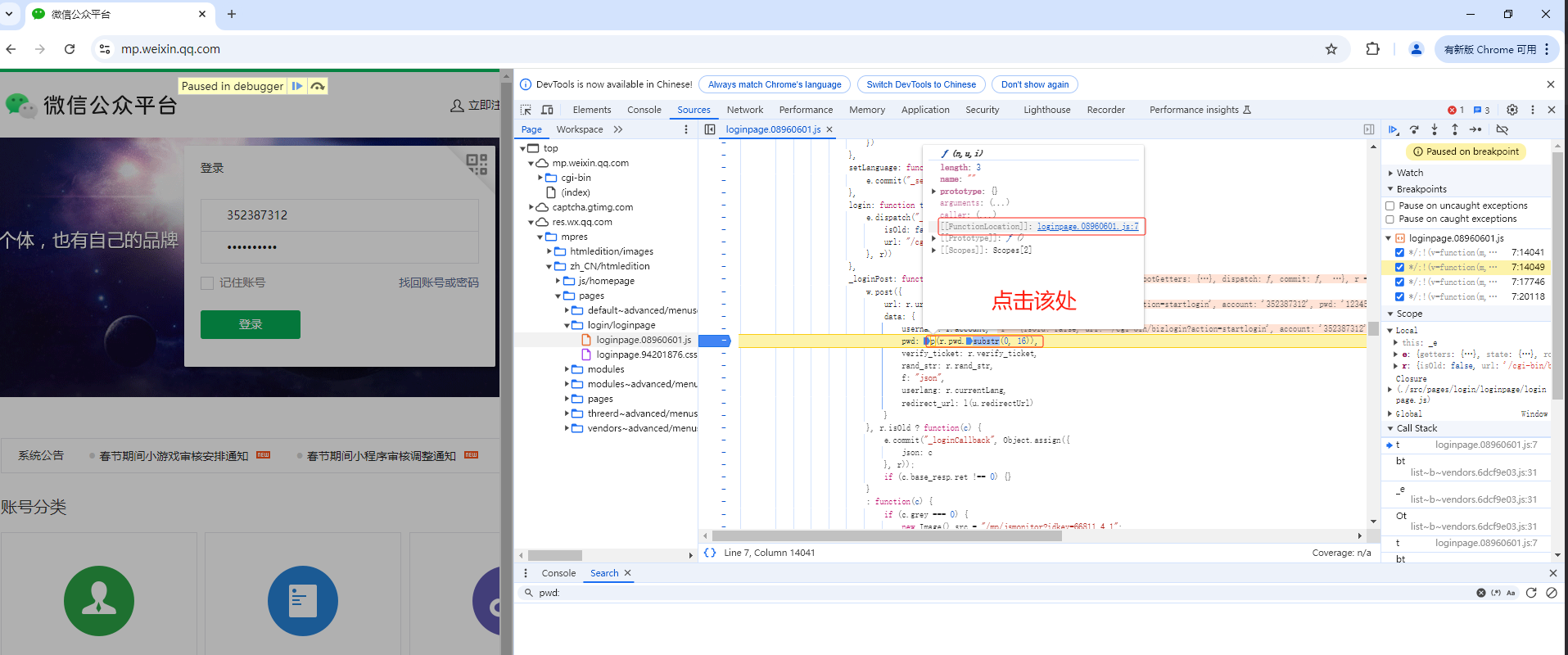Hide the Sources navigator sidebar

pos(710,129)
